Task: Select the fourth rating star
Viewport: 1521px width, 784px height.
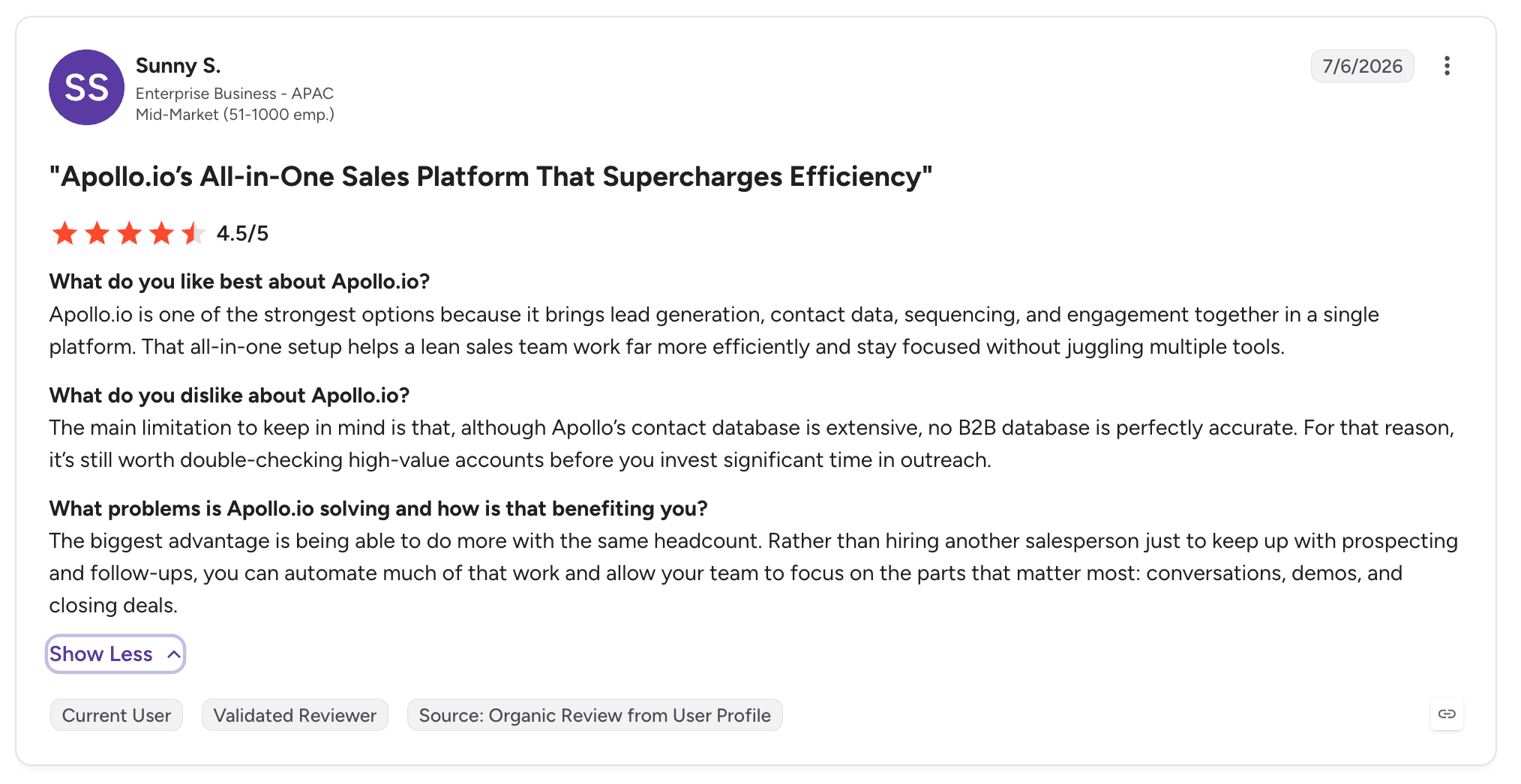Action: pyautogui.click(x=161, y=233)
